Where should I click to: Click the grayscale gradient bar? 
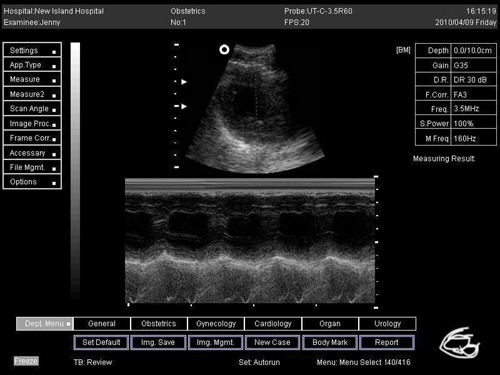pyautogui.click(x=75, y=171)
